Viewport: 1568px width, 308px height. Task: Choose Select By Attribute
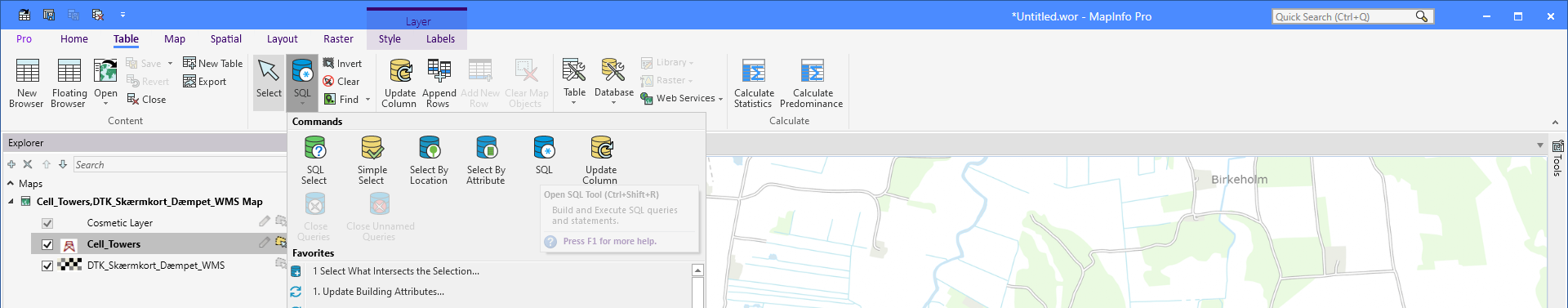point(486,160)
